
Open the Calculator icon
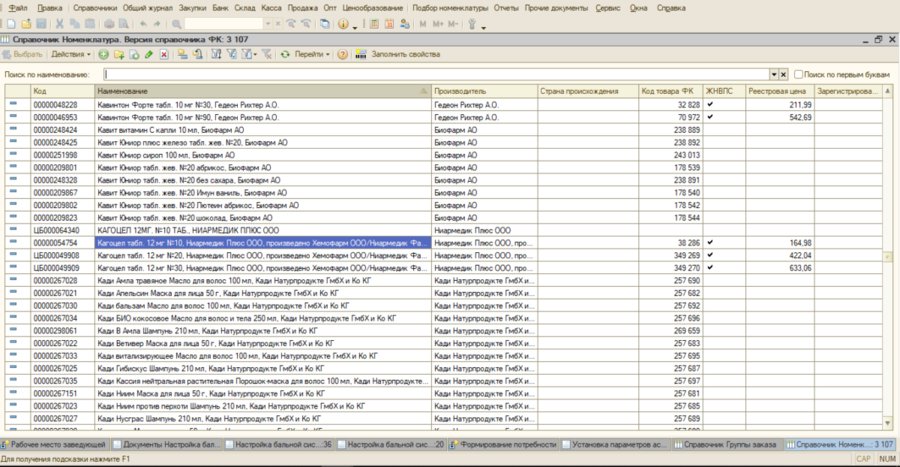click(x=374, y=24)
